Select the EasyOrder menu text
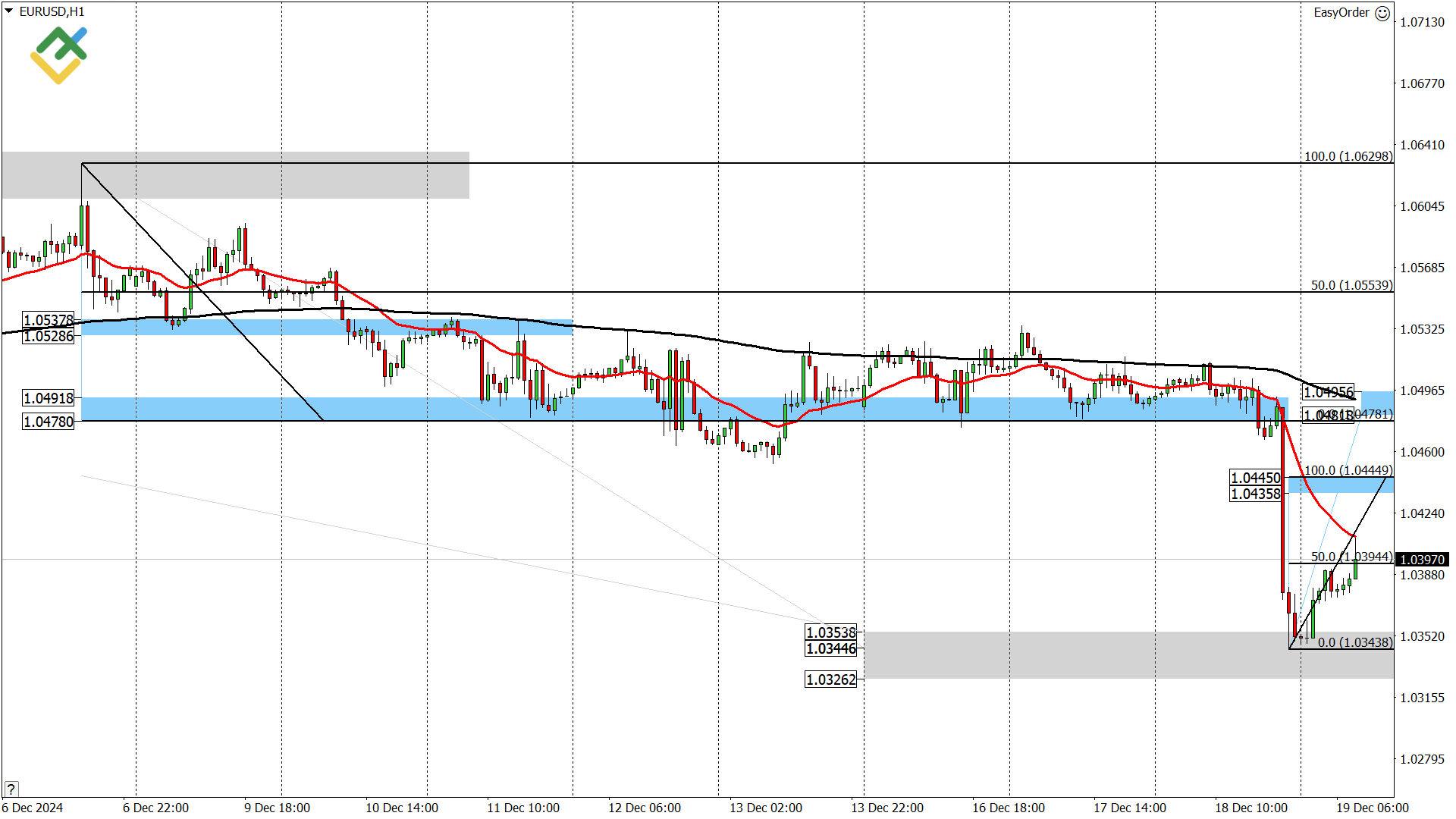The width and height of the screenshot is (1456, 819). point(1342,13)
